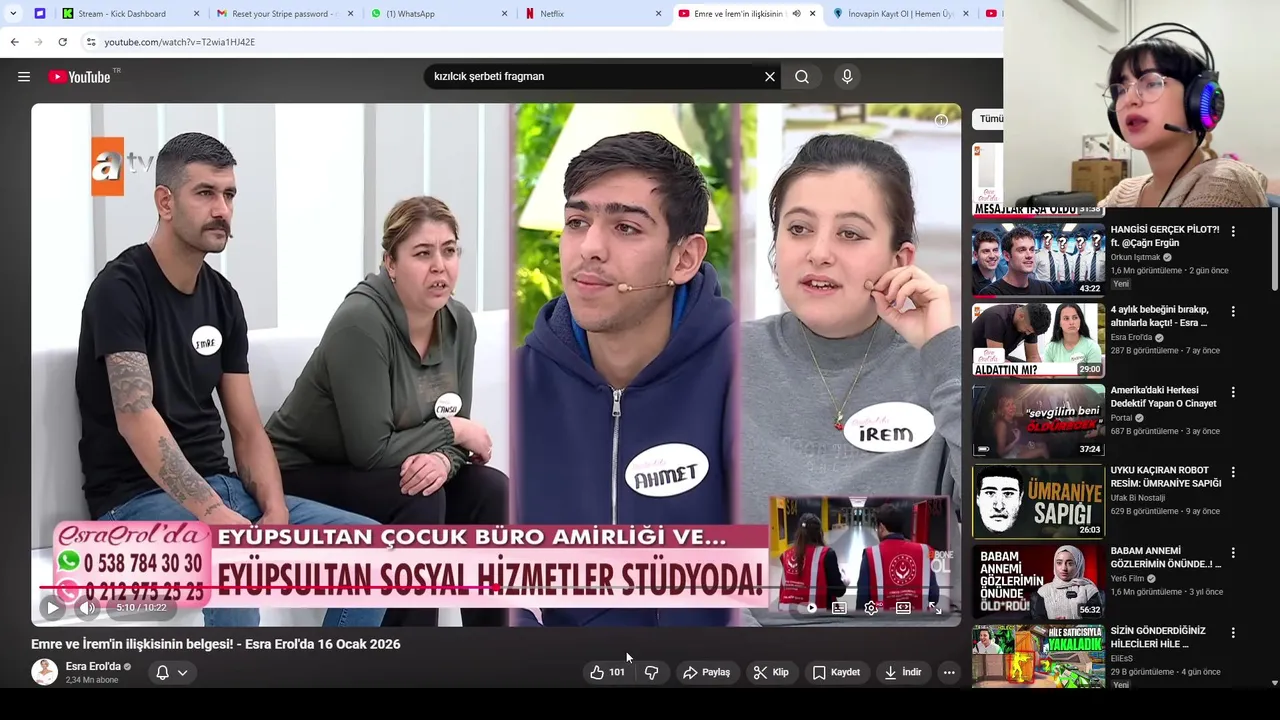Open Esra Erol'da channel name link

93,666
